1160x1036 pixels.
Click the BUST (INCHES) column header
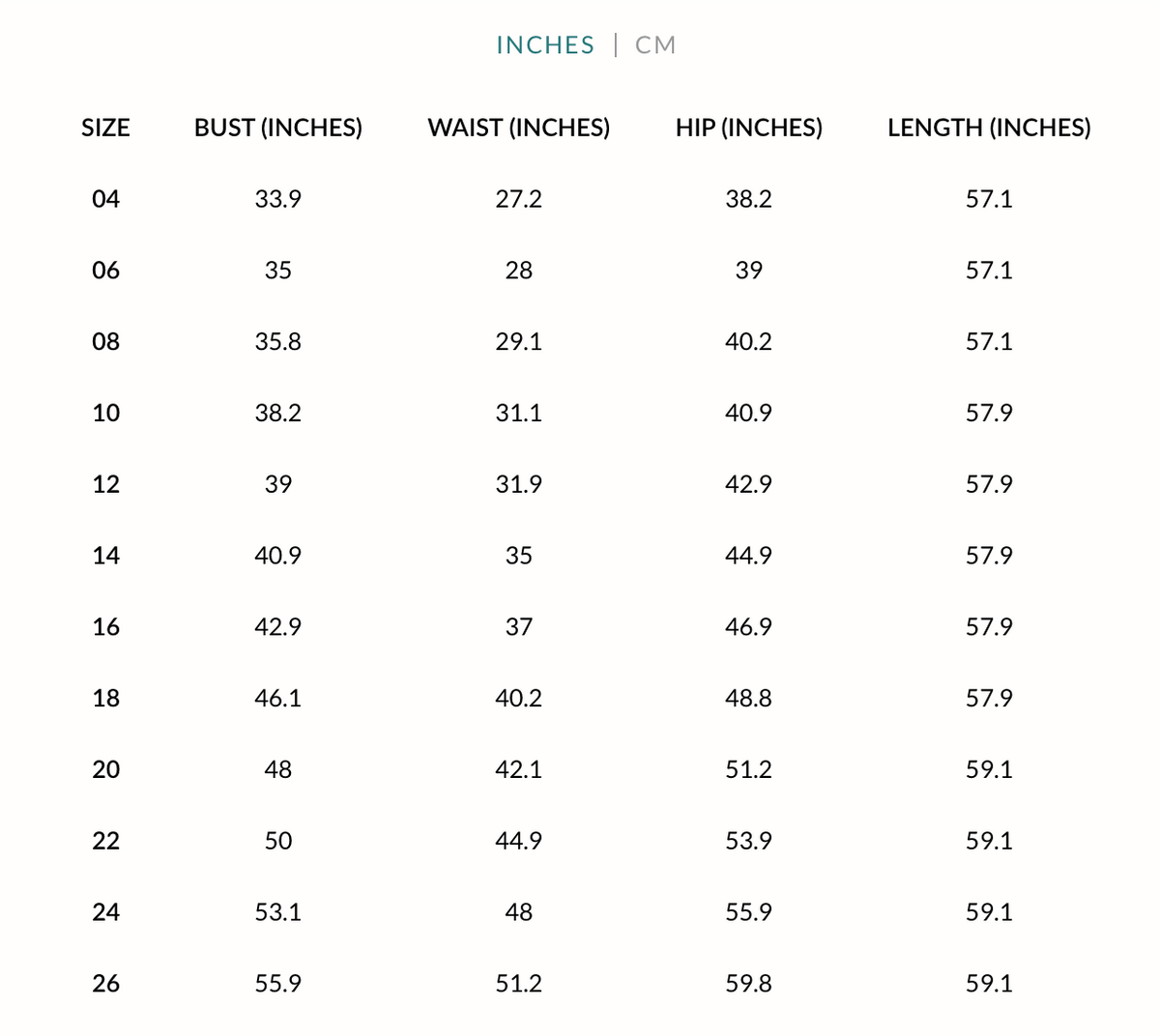(278, 128)
